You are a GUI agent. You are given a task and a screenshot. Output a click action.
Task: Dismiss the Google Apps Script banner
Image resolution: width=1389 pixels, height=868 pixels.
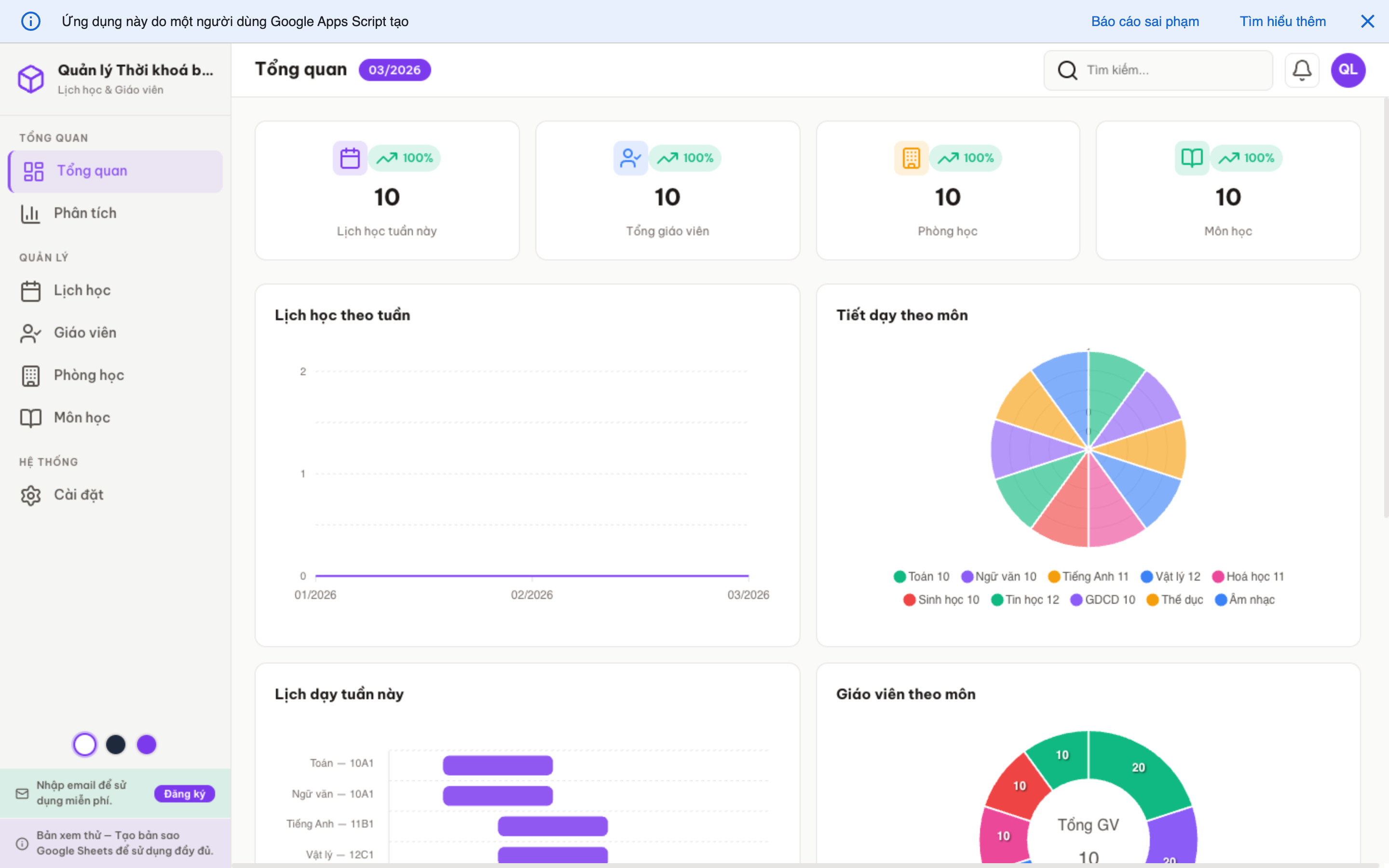pos(1367,21)
